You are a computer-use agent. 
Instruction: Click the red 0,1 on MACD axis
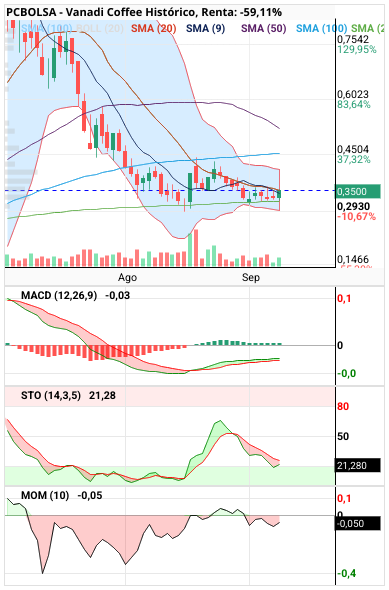pyautogui.click(x=344, y=299)
